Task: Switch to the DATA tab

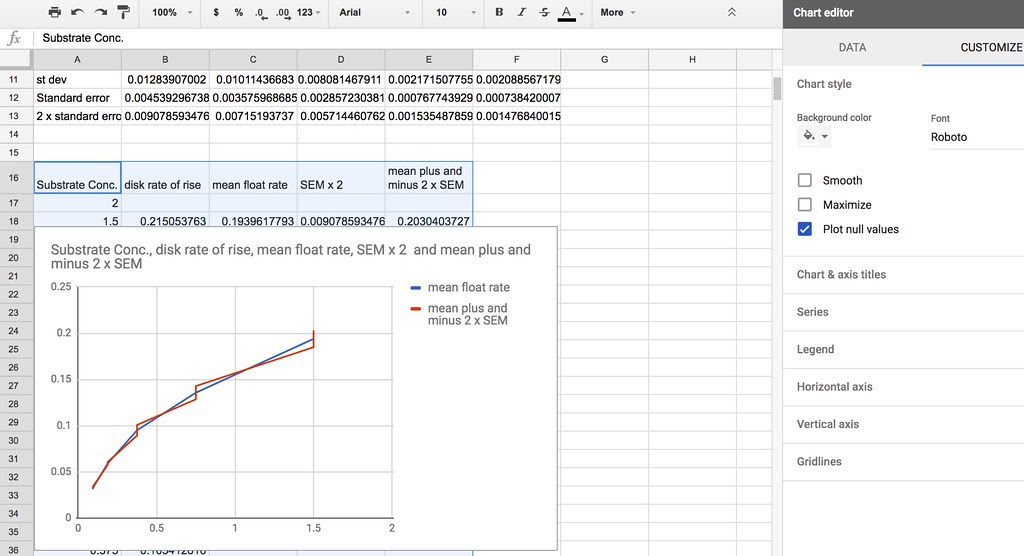Action: click(x=852, y=47)
